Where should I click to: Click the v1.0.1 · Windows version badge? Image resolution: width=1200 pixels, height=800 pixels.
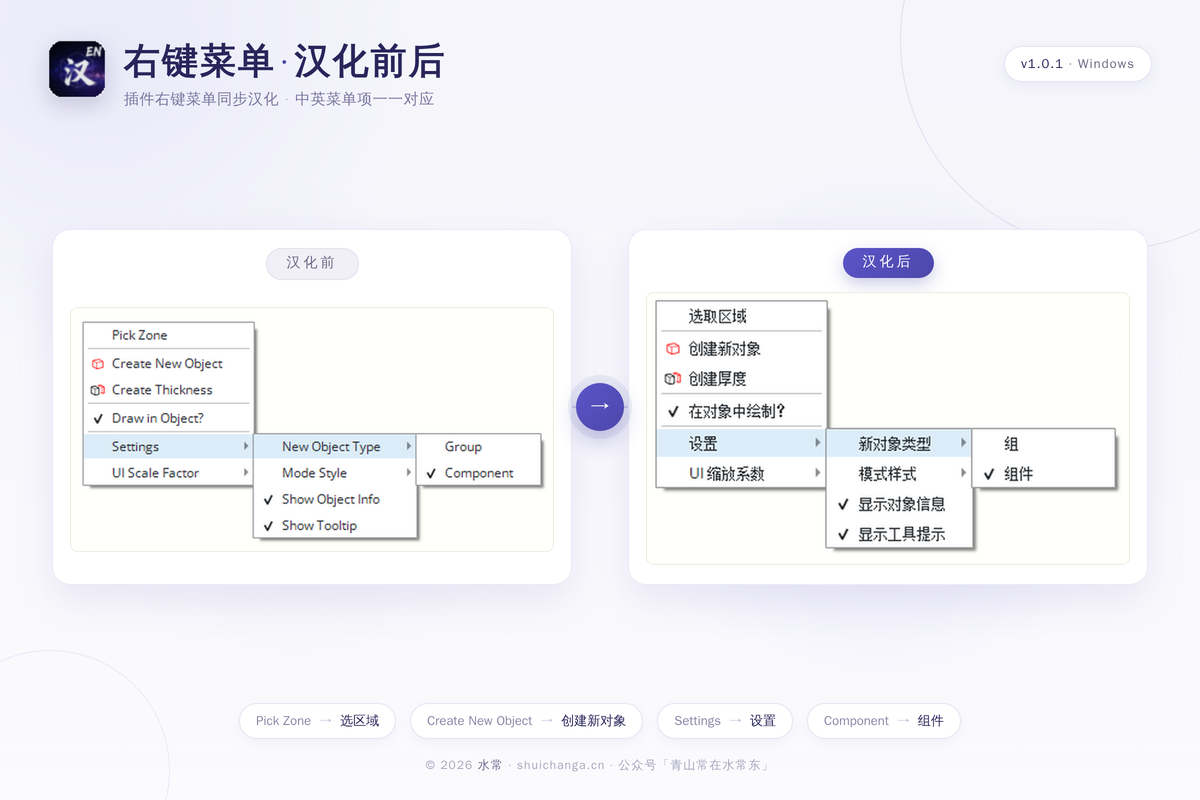(1078, 64)
